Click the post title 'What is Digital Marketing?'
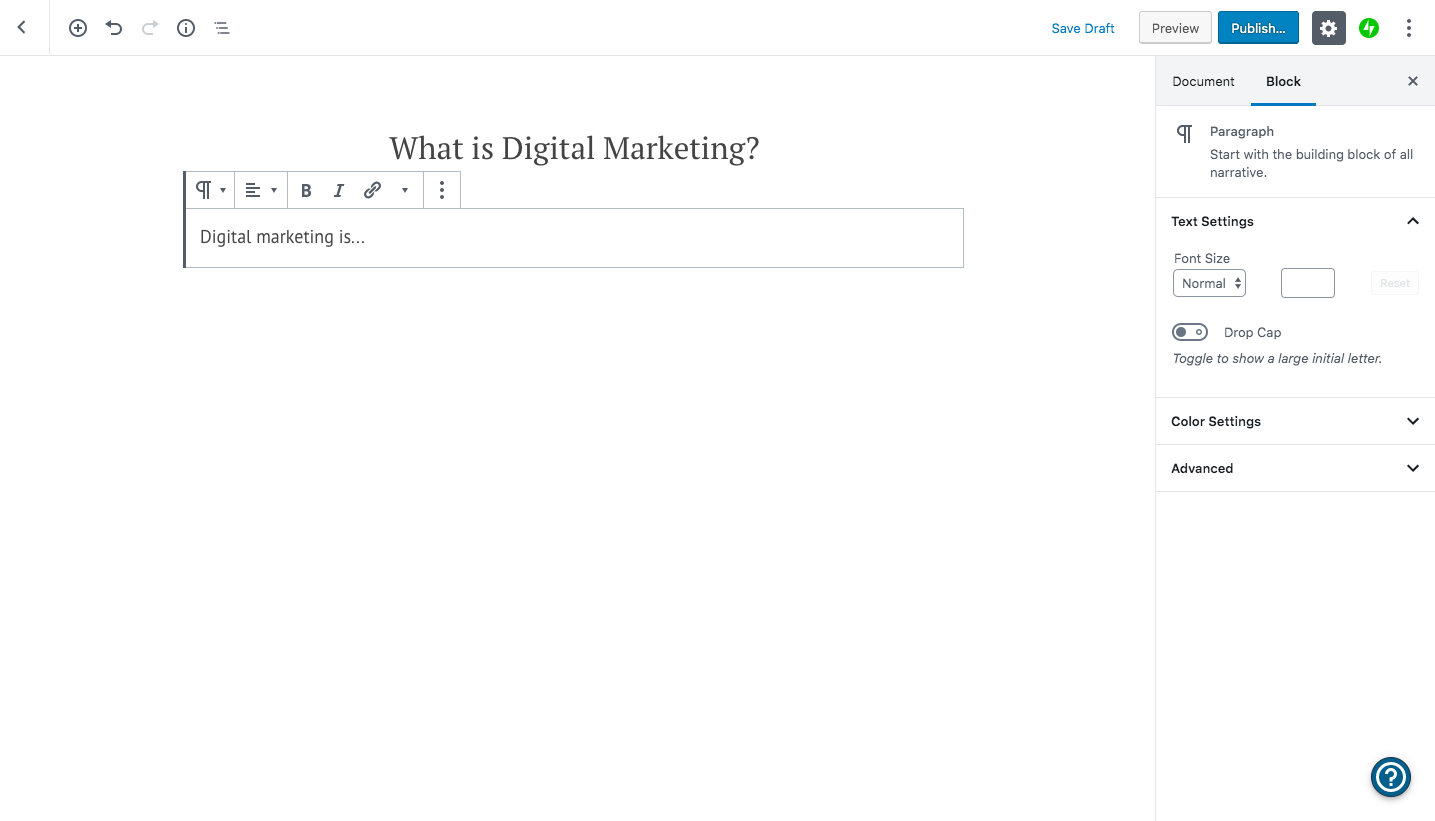 pyautogui.click(x=574, y=148)
